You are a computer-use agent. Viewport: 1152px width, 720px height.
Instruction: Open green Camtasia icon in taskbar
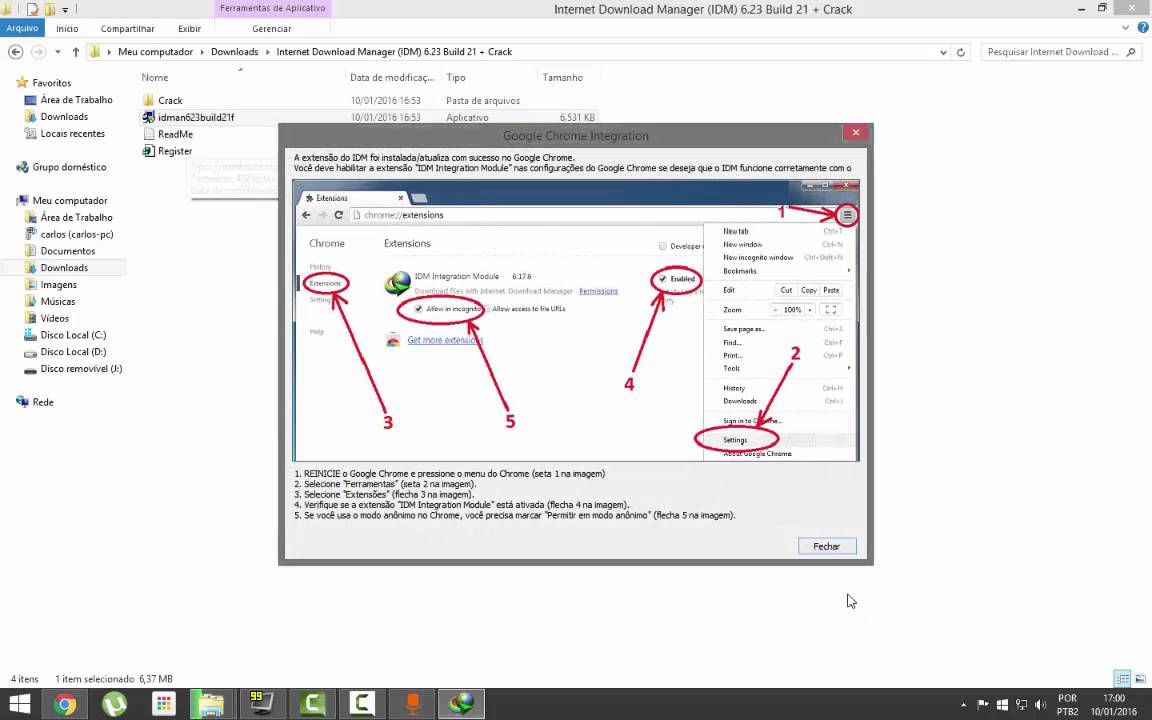[312, 705]
